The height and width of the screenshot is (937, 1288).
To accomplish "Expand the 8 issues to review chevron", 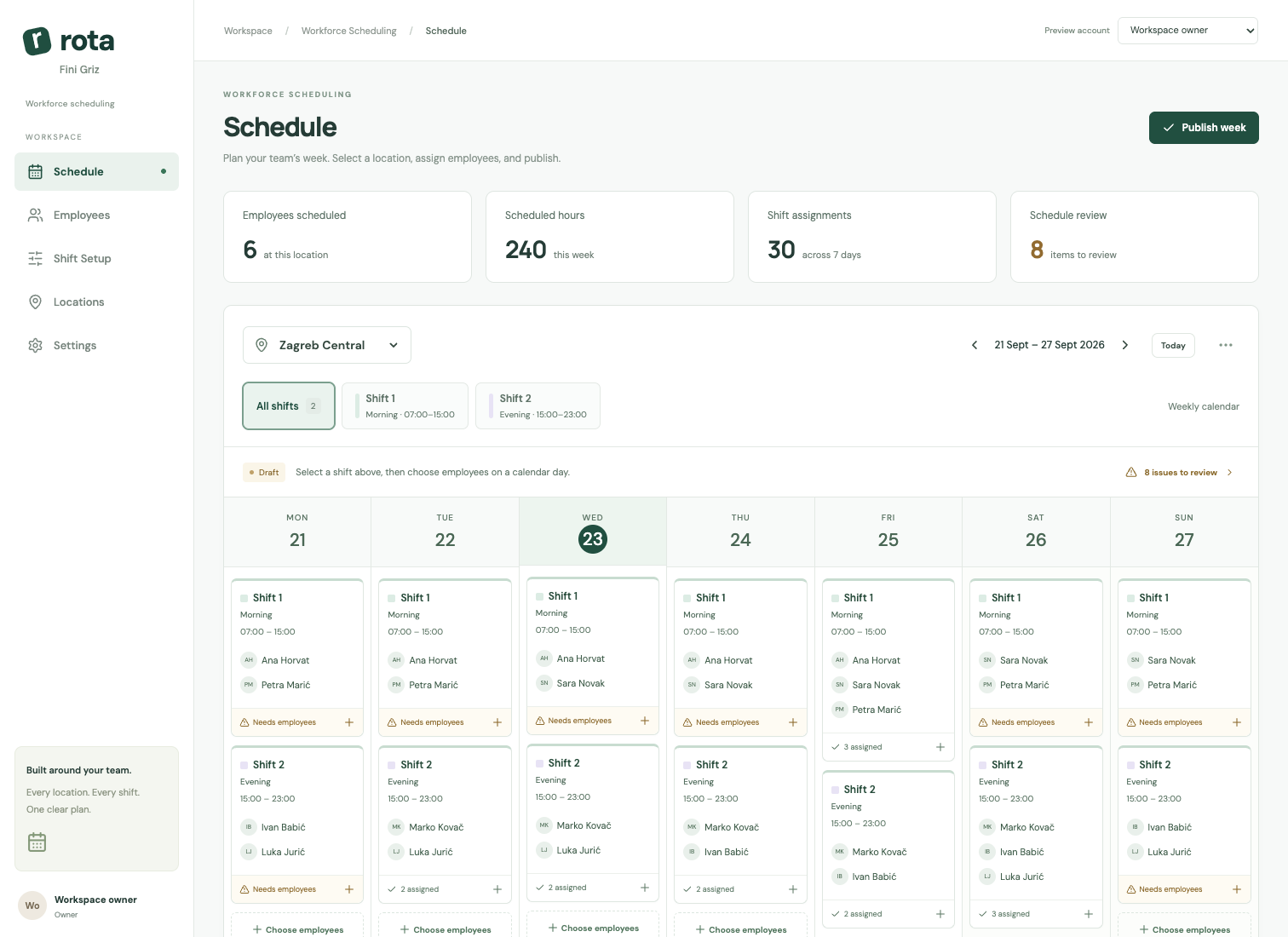I will (1229, 473).
